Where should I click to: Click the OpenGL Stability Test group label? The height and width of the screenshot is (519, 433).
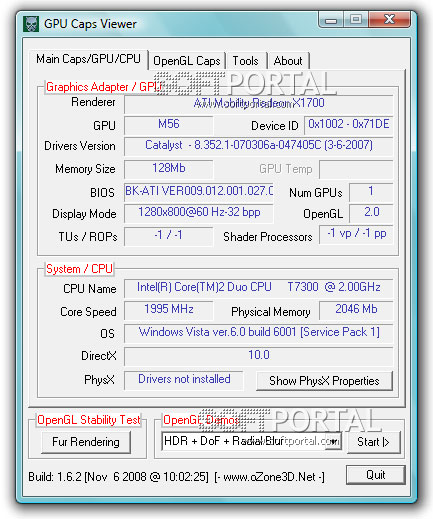pyautogui.click(x=89, y=420)
